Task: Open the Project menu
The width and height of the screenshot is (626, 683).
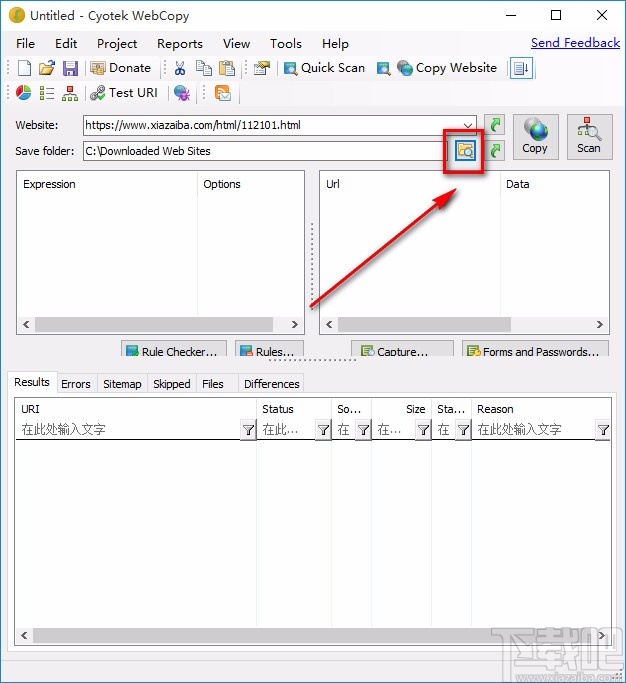Action: (117, 44)
